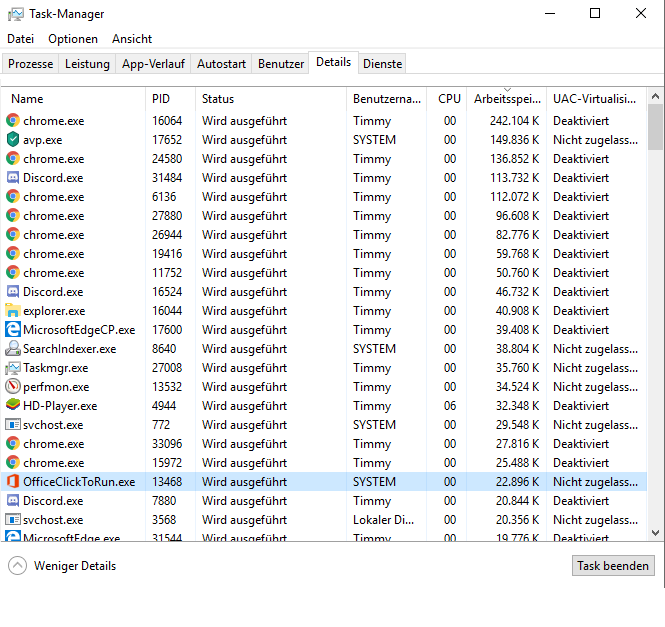Click chrome.exe icon for PID 19416
Image resolution: width=665 pixels, height=627 pixels.
click(13, 253)
